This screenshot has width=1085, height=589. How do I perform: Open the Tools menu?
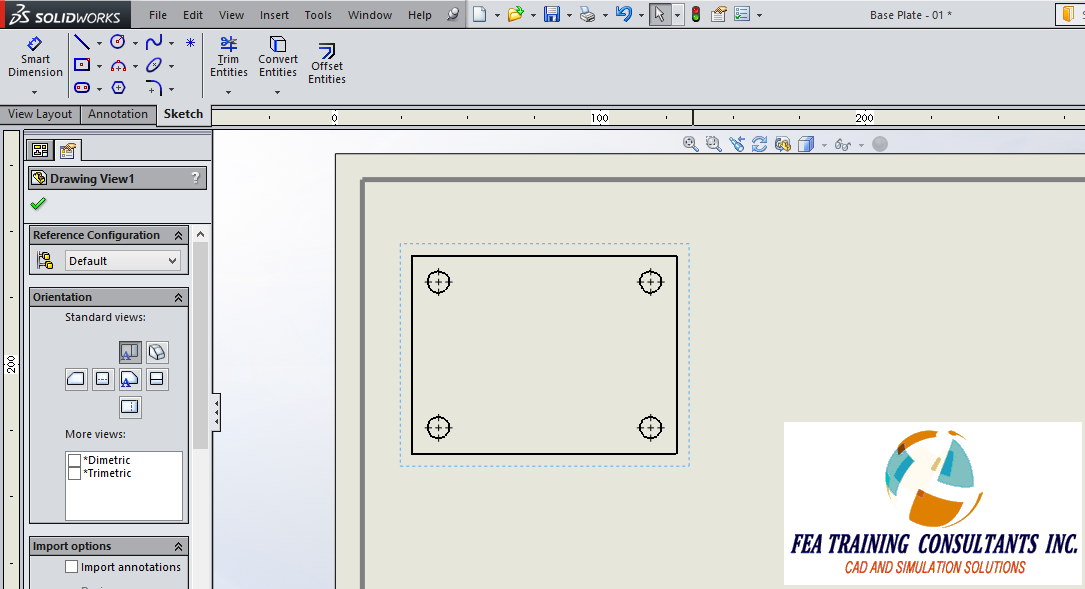(x=318, y=14)
